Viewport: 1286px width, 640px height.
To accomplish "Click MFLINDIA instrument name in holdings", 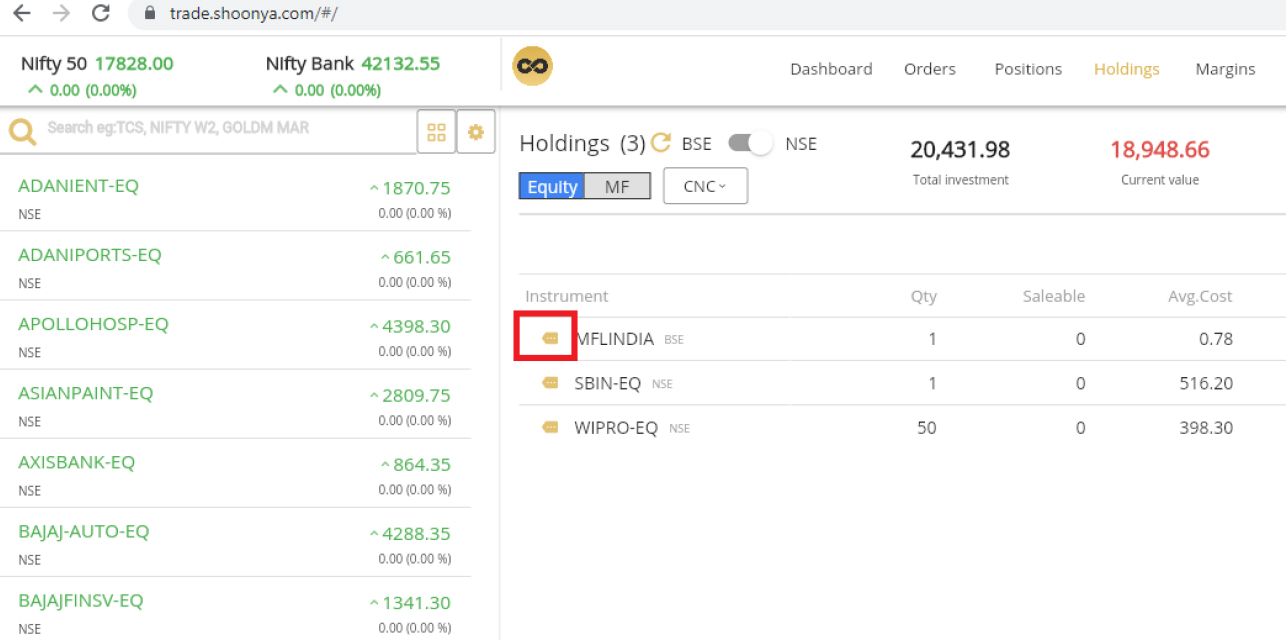I will click(614, 339).
